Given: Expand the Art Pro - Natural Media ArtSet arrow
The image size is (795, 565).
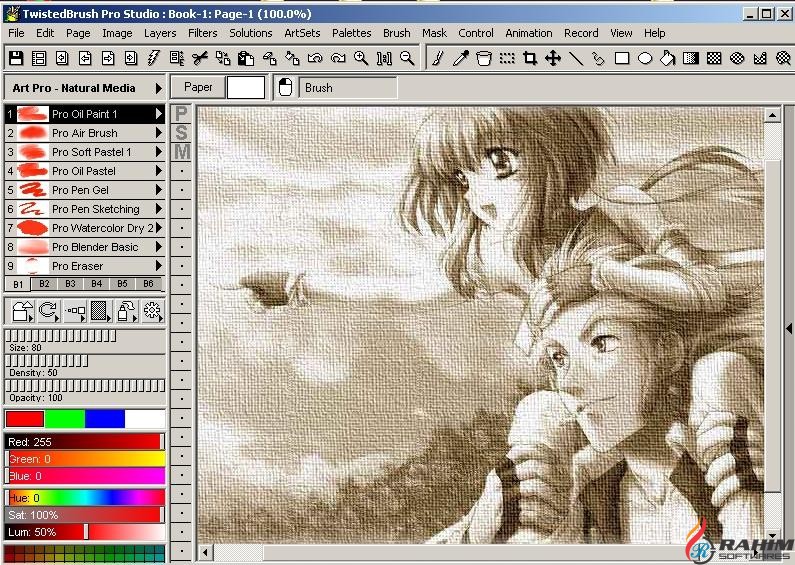Looking at the screenshot, I should click(159, 88).
